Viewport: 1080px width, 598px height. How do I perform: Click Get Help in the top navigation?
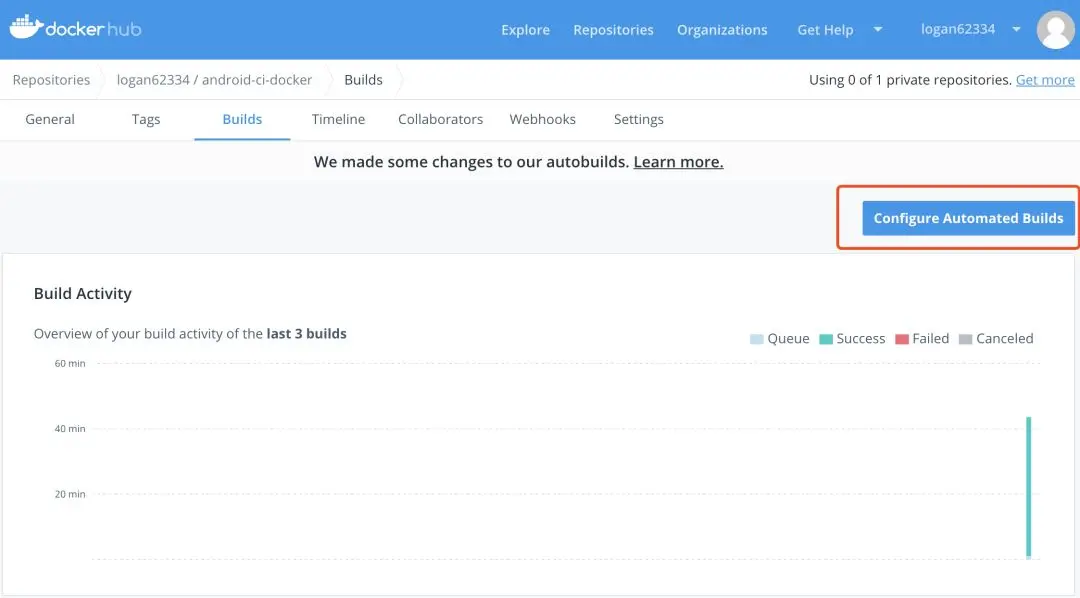(x=825, y=30)
